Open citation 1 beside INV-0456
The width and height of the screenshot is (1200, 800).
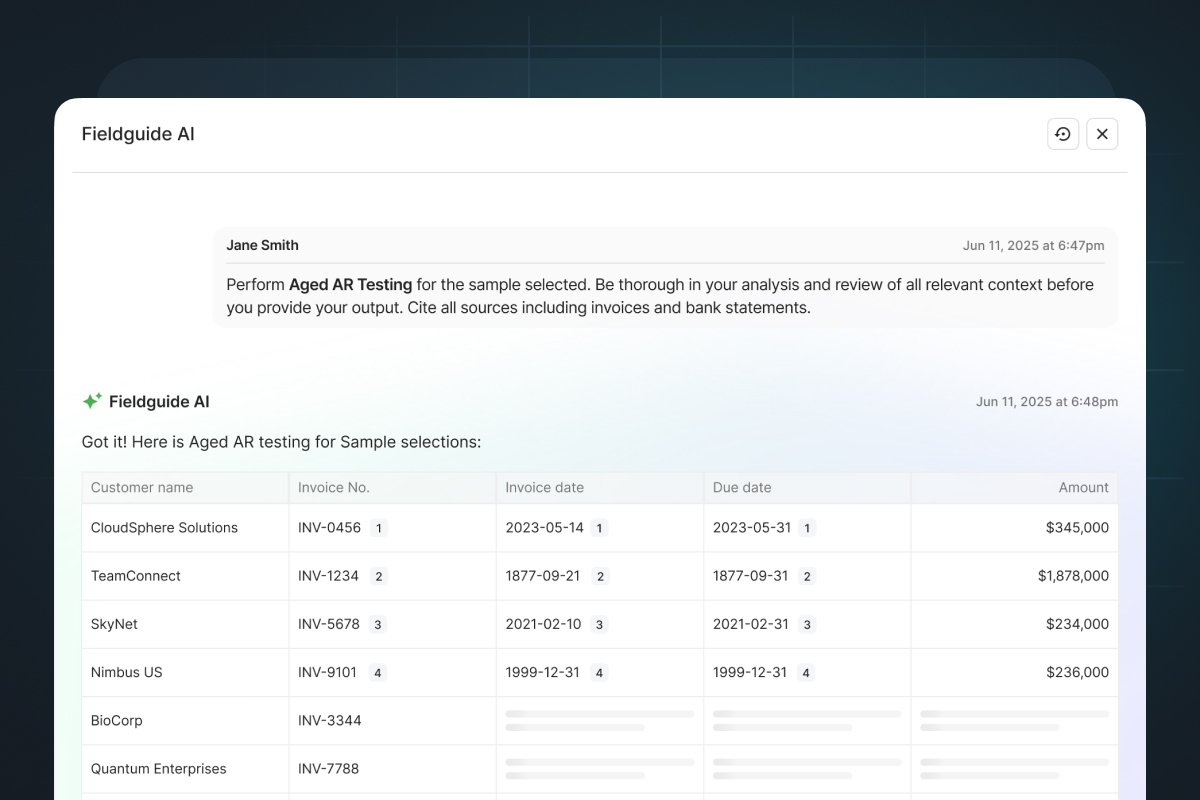379,528
